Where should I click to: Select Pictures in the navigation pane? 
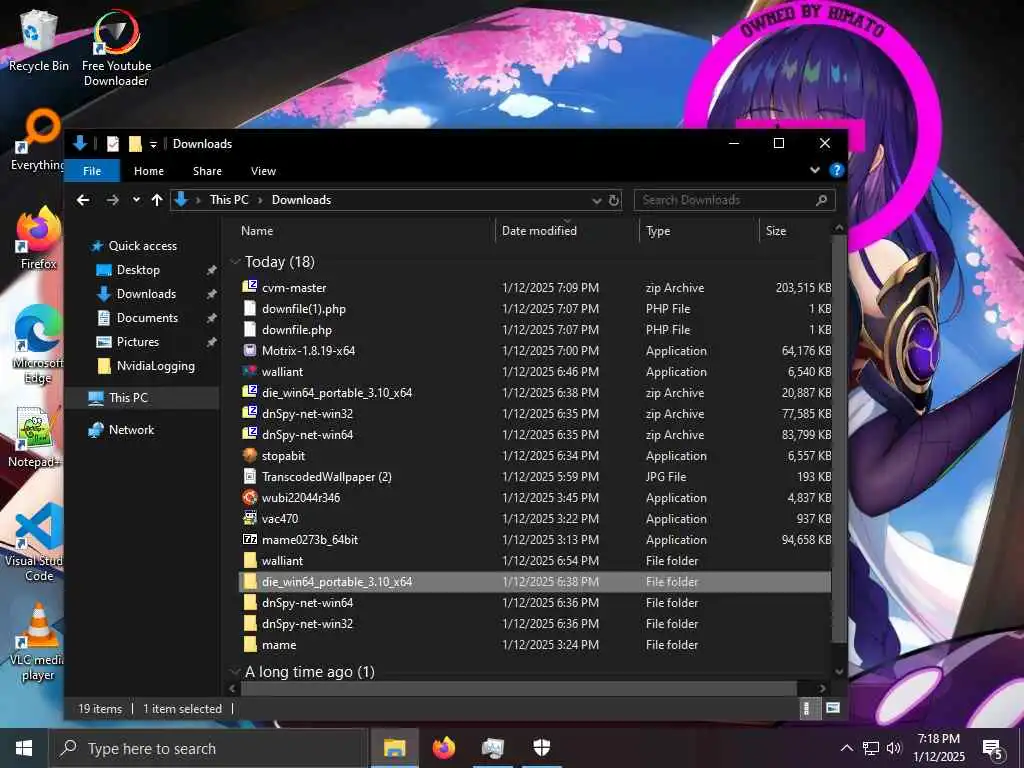(x=138, y=342)
